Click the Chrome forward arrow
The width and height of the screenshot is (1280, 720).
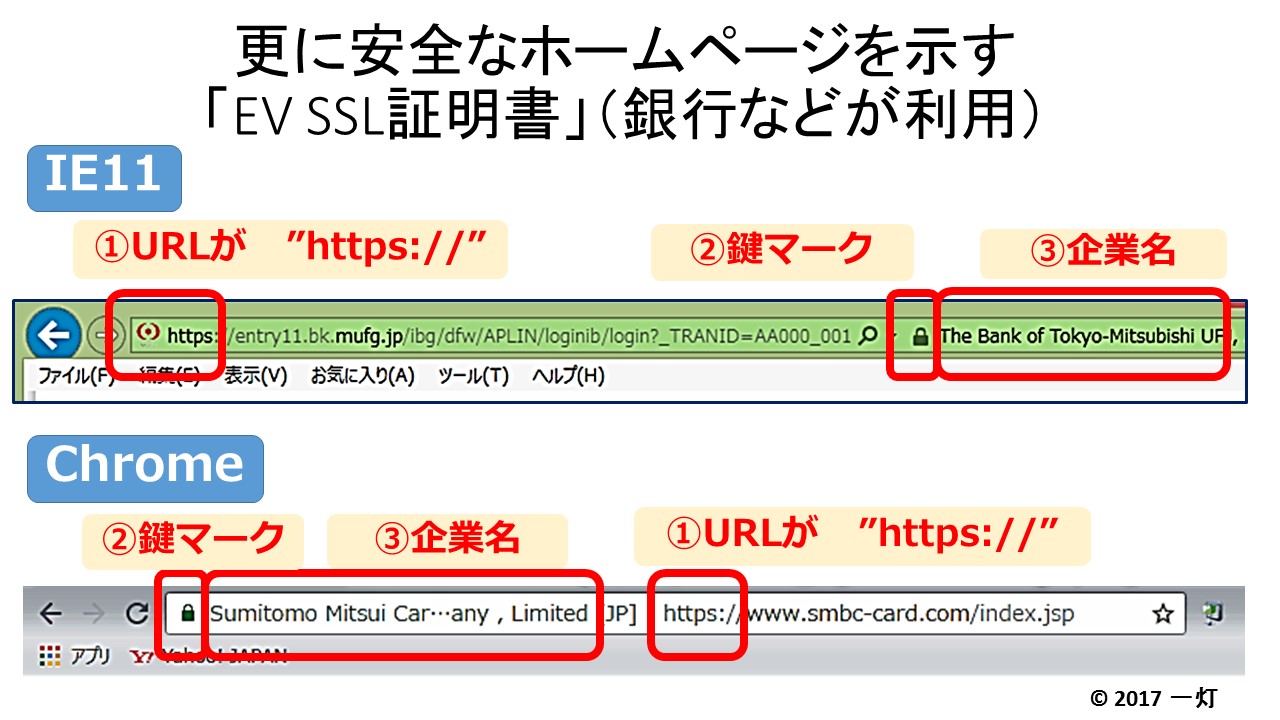tap(93, 613)
